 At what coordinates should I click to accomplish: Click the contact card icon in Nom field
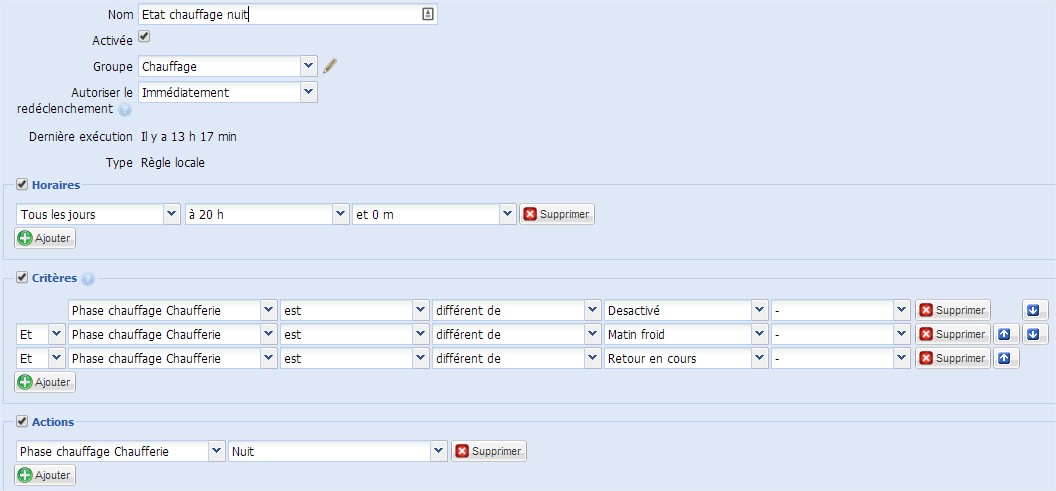click(x=428, y=14)
